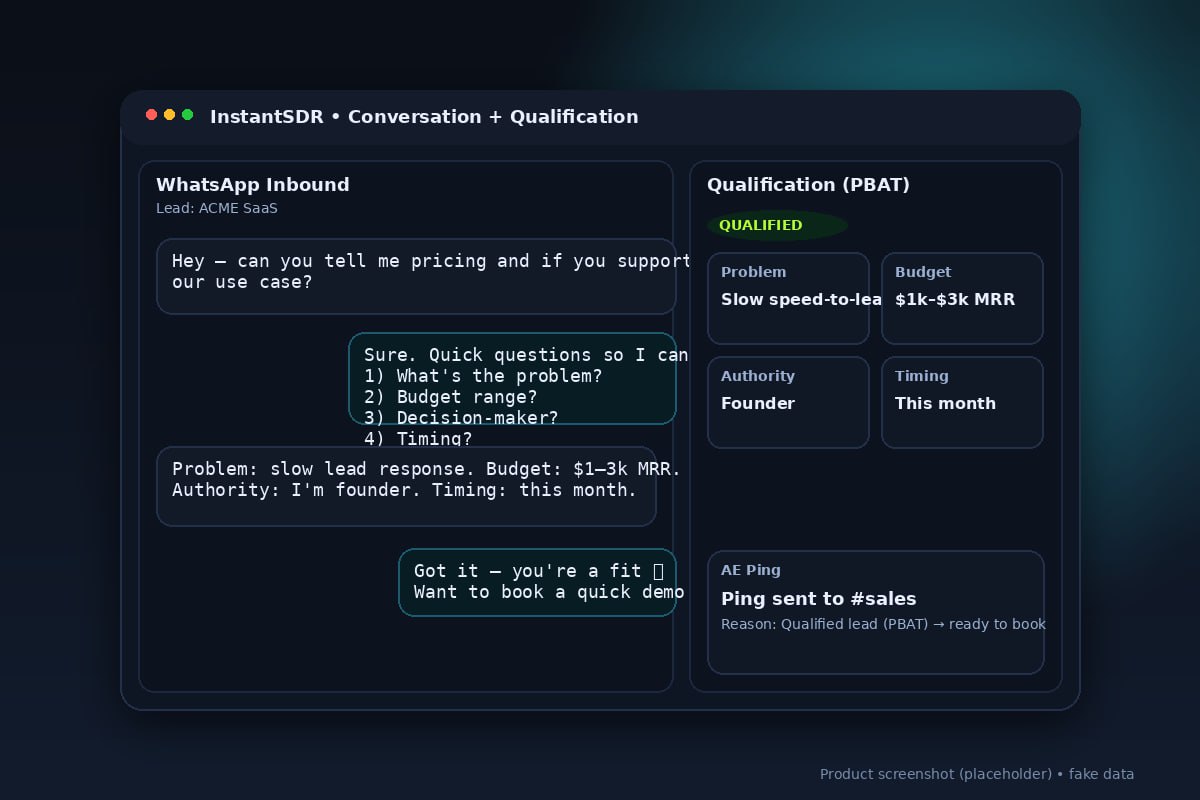Open the Problem qualification card
The height and width of the screenshot is (800, 1200).
click(x=788, y=298)
